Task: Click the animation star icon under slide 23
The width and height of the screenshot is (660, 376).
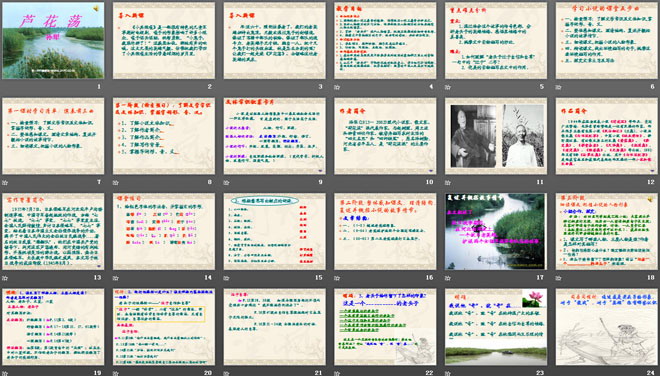Action: 448,373
